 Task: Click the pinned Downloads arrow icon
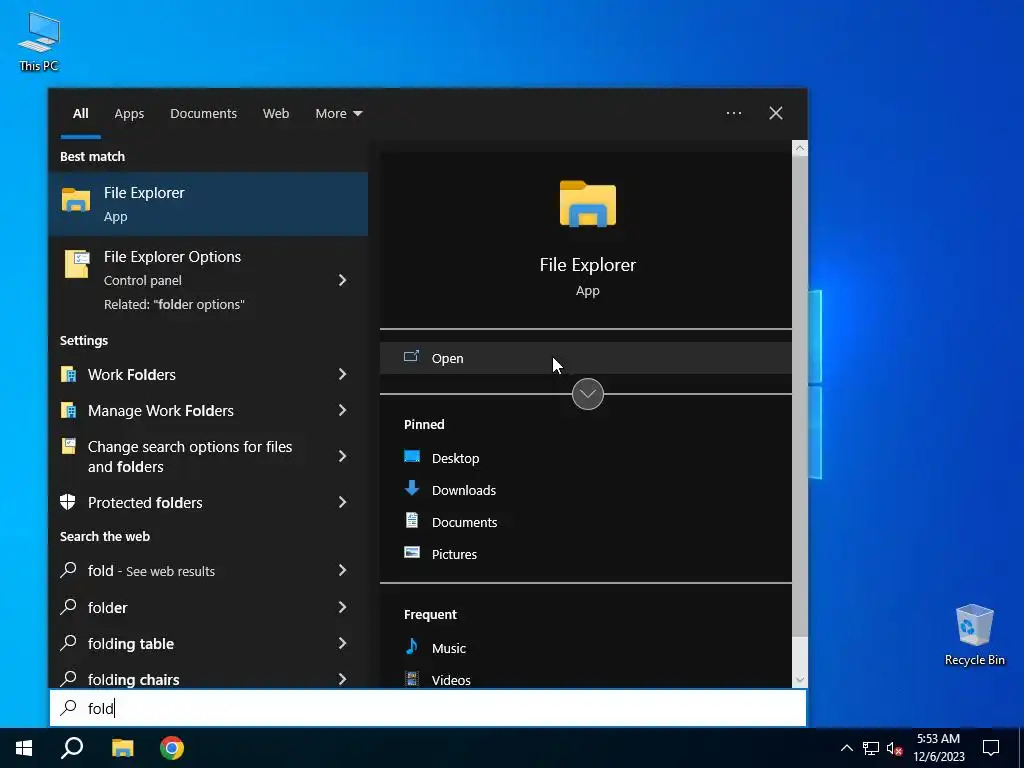point(412,488)
